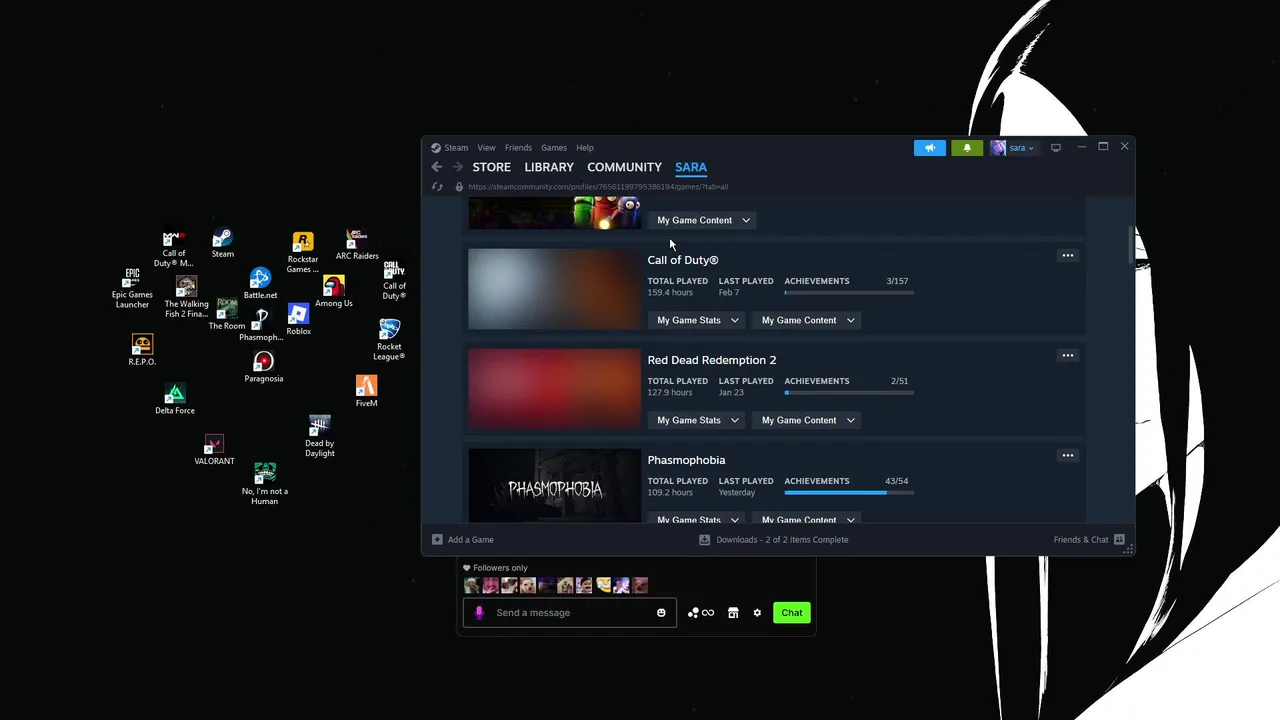This screenshot has height=720, width=1280.
Task: Open the Steam desktop shortcut
Action: click(222, 243)
